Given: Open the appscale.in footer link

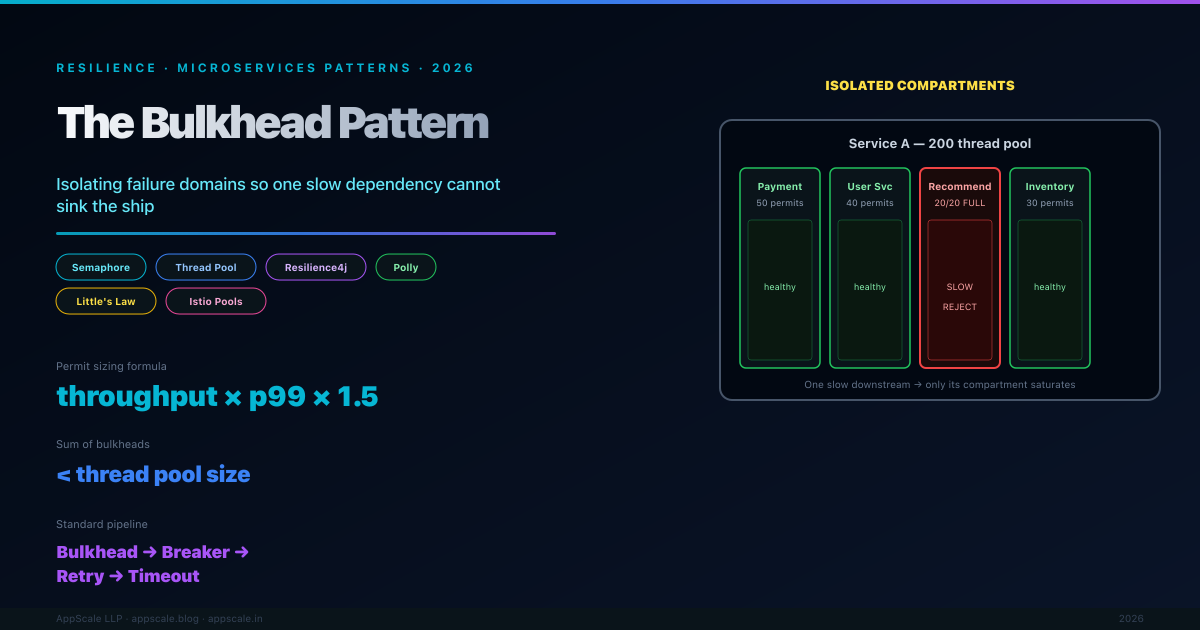Looking at the screenshot, I should (x=235, y=619).
